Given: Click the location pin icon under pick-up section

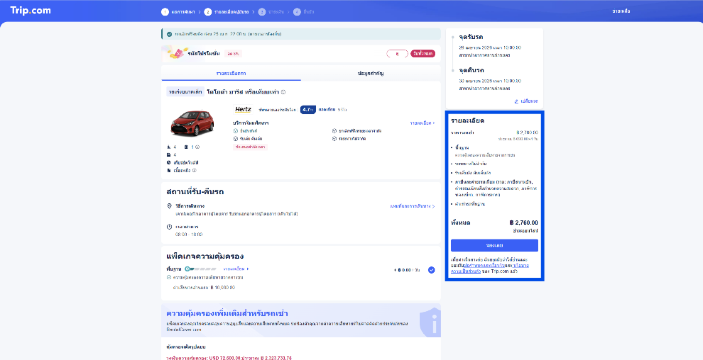Looking at the screenshot, I should (x=169, y=206).
